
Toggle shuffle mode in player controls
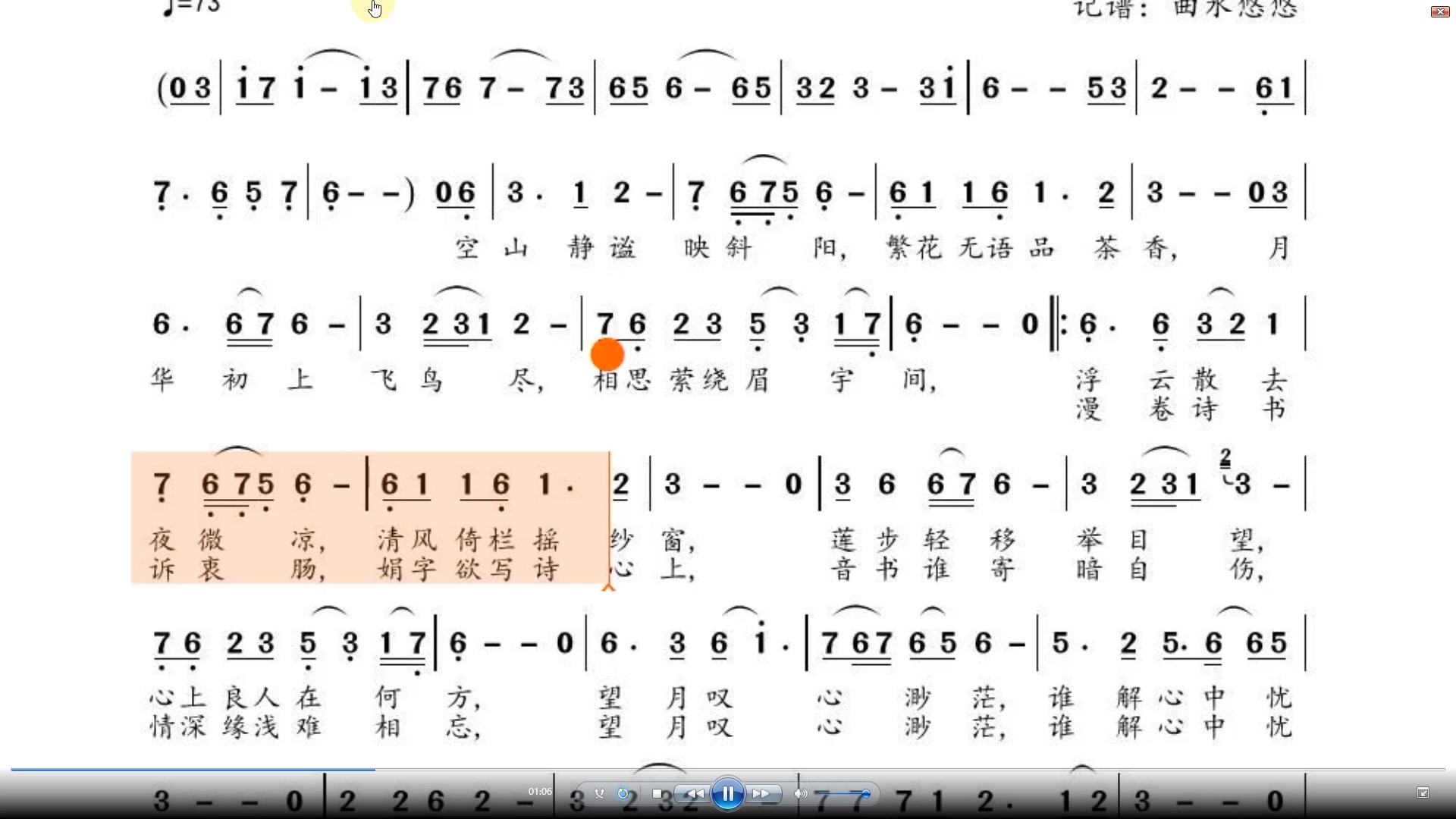[x=599, y=794]
